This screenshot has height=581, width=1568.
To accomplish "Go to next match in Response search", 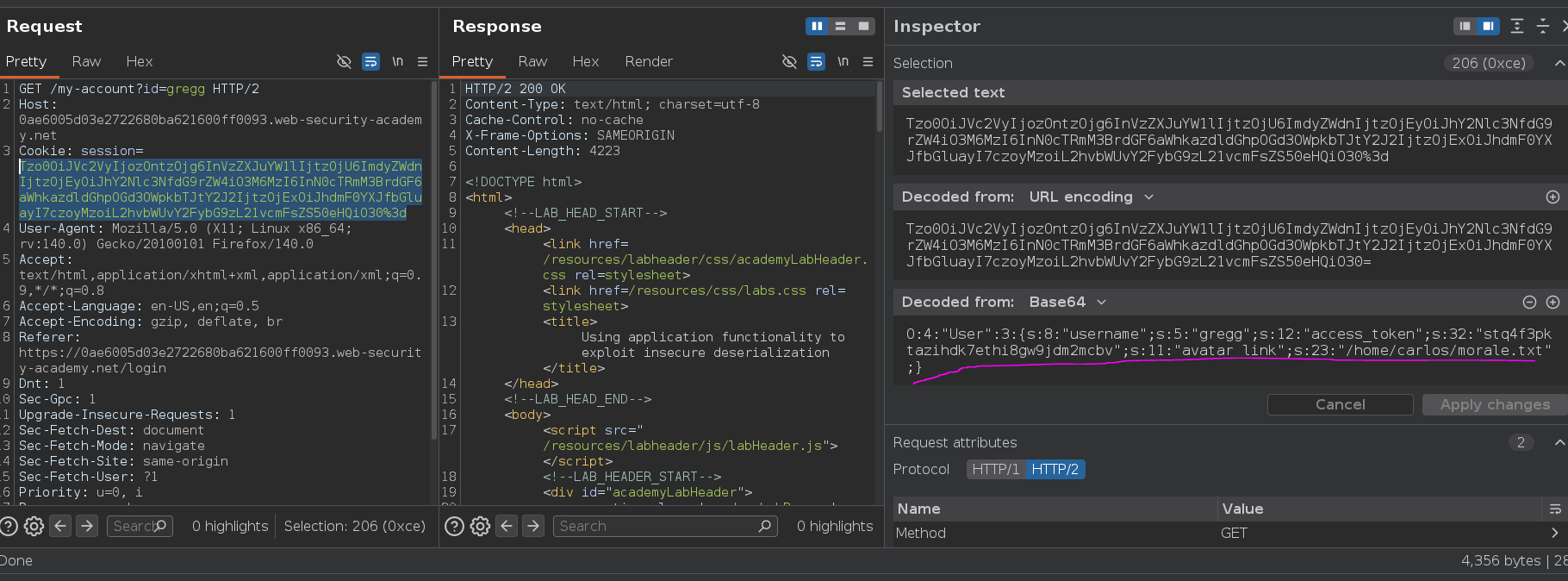I will (x=533, y=526).
